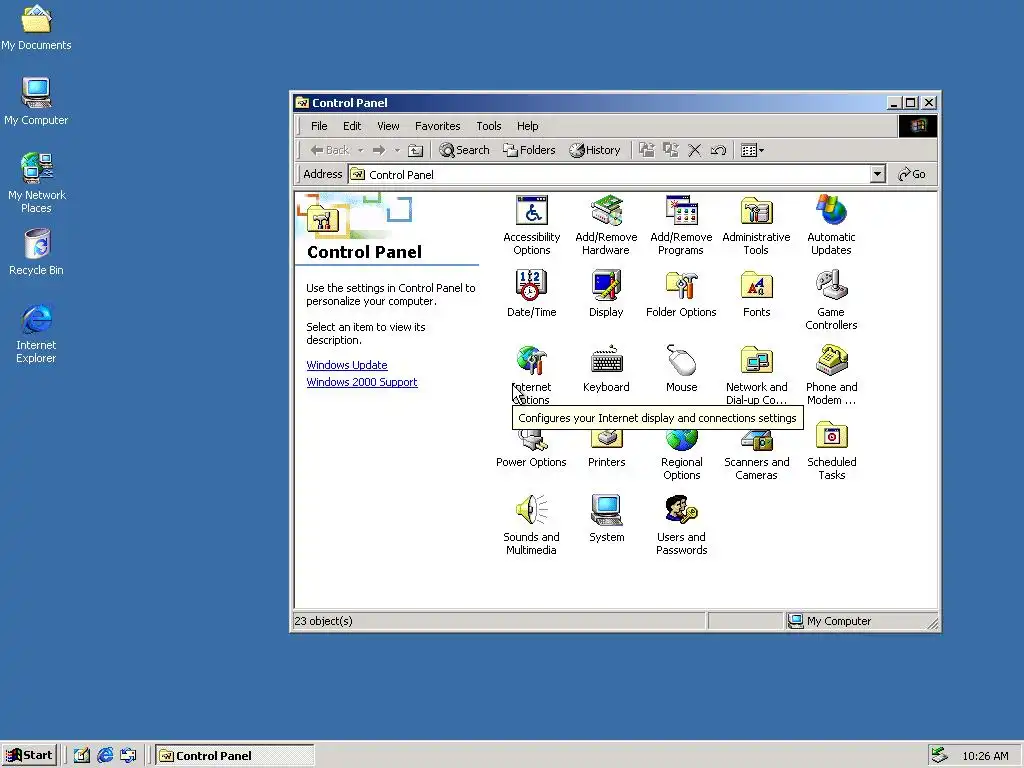Click the Start button
This screenshot has height=768, width=1024.
[29, 756]
